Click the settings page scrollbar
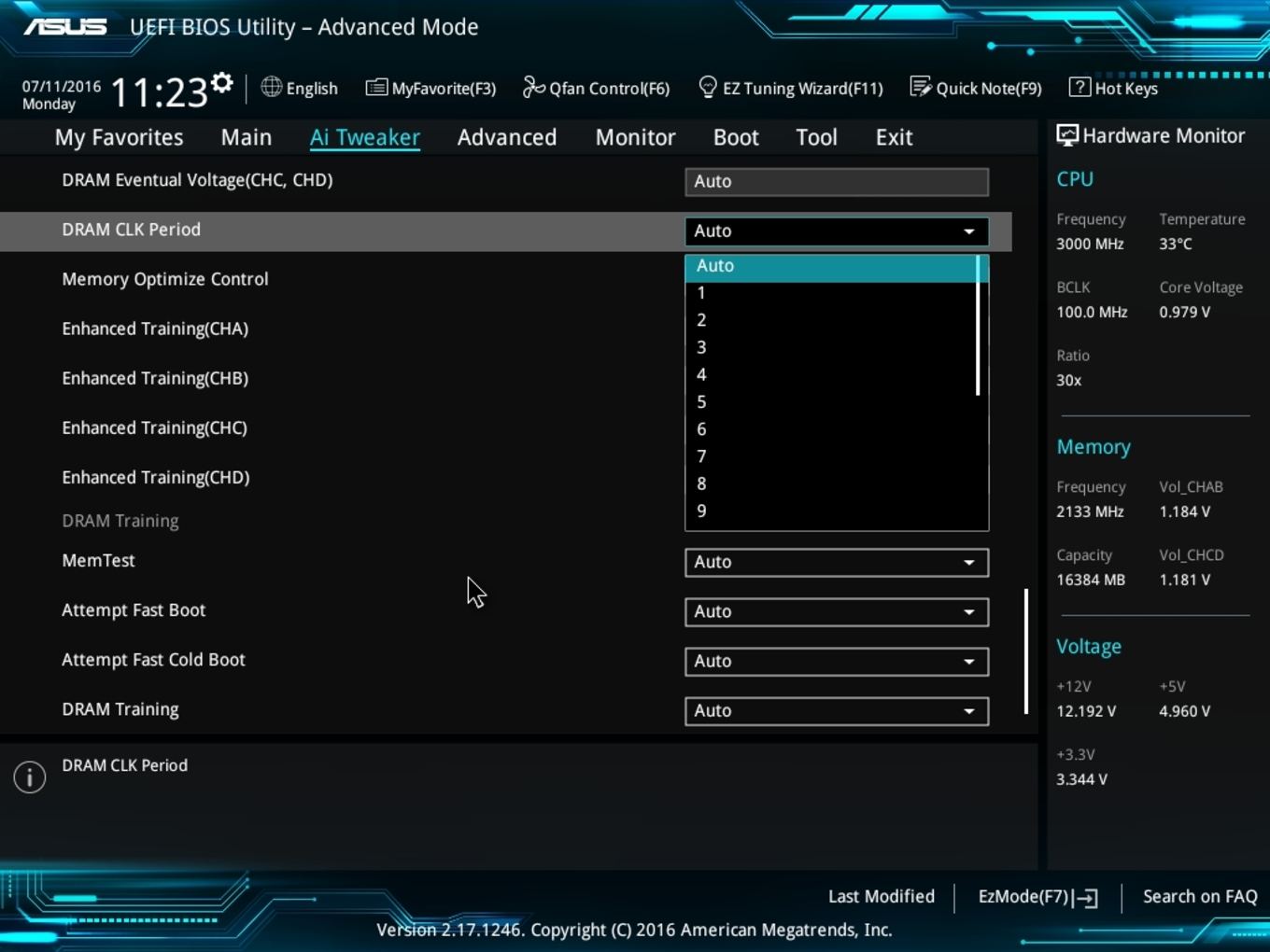The image size is (1270, 952). [x=1026, y=651]
